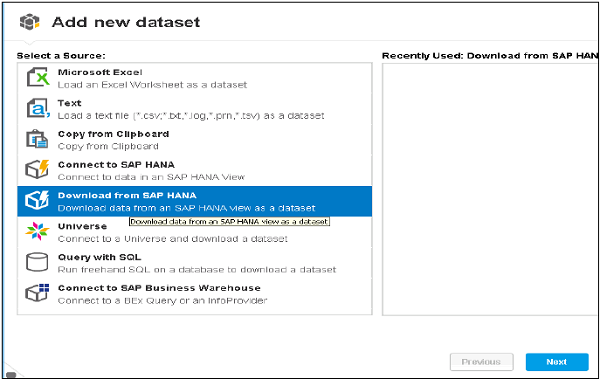Click the Query with SQL database icon
Image resolution: width=600 pixels, height=379 pixels.
pyautogui.click(x=37, y=262)
